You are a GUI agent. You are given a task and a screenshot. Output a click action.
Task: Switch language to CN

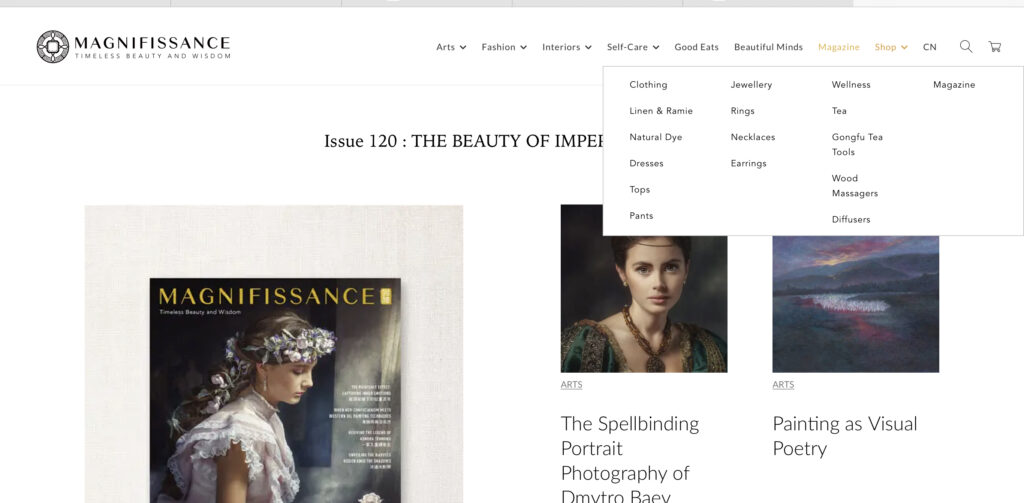929,47
